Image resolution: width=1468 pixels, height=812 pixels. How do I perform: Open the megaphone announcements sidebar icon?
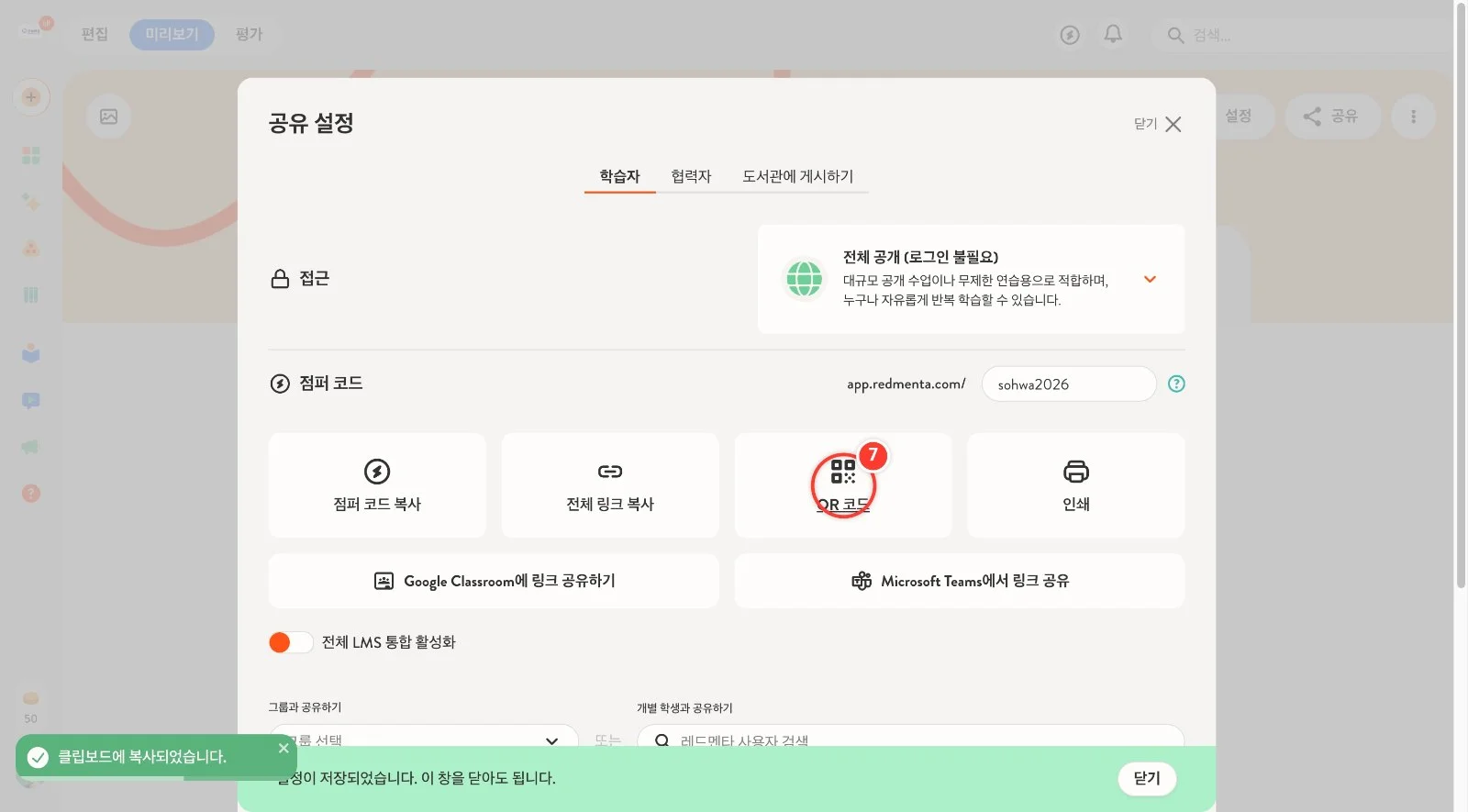point(31,447)
